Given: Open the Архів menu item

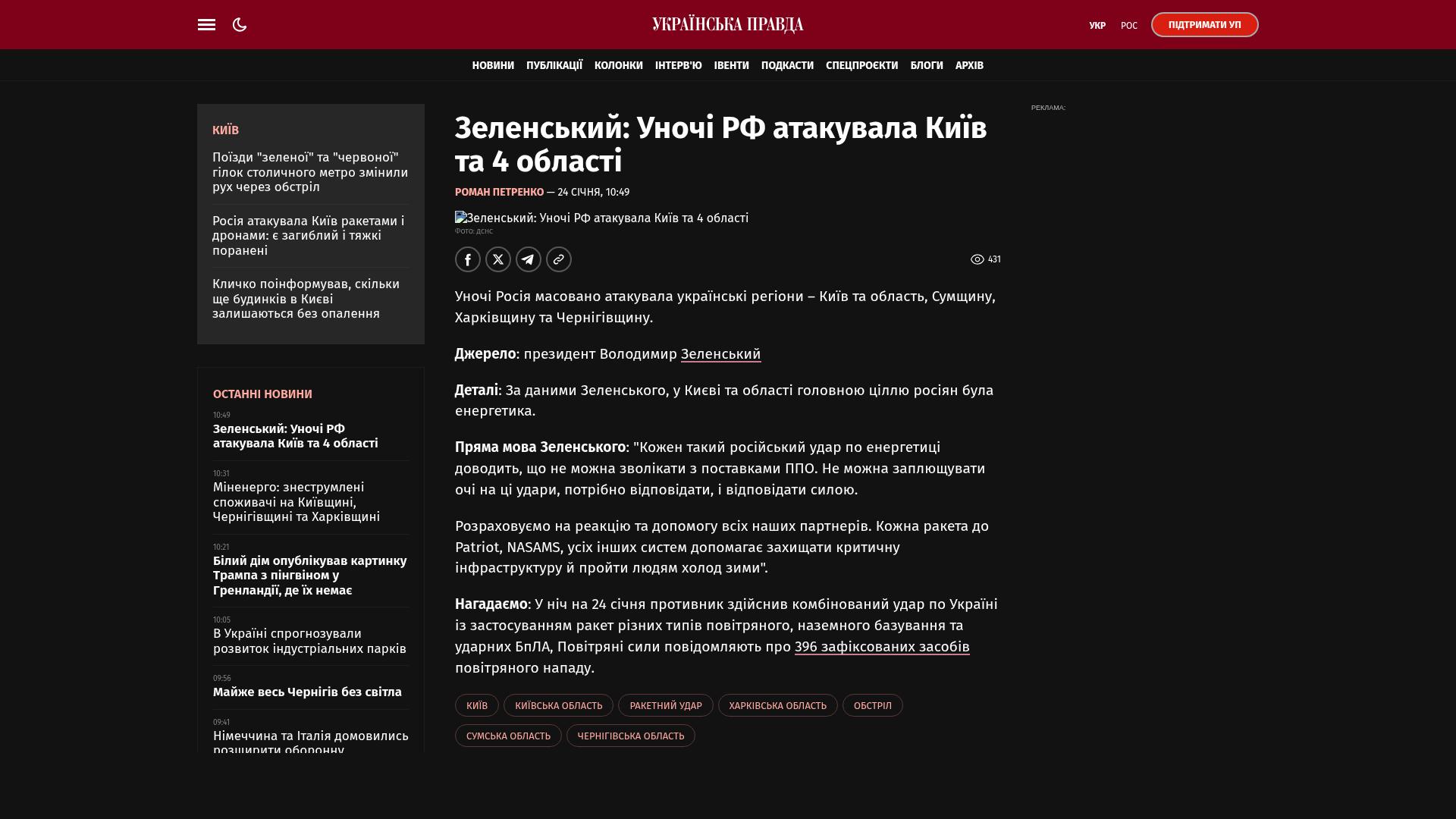Looking at the screenshot, I should click(x=969, y=66).
